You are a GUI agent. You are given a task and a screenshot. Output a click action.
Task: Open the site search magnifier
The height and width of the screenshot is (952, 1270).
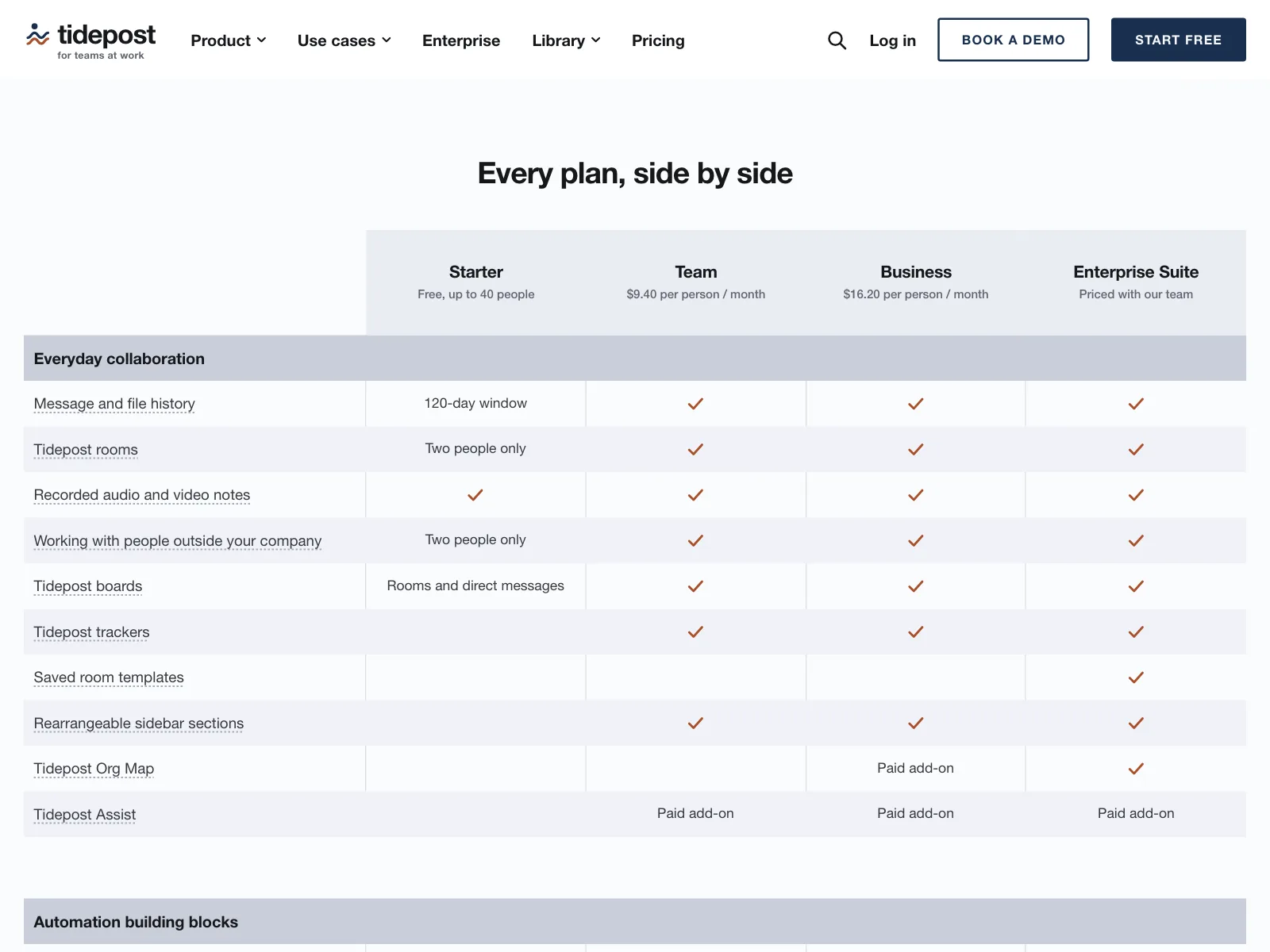pyautogui.click(x=837, y=40)
